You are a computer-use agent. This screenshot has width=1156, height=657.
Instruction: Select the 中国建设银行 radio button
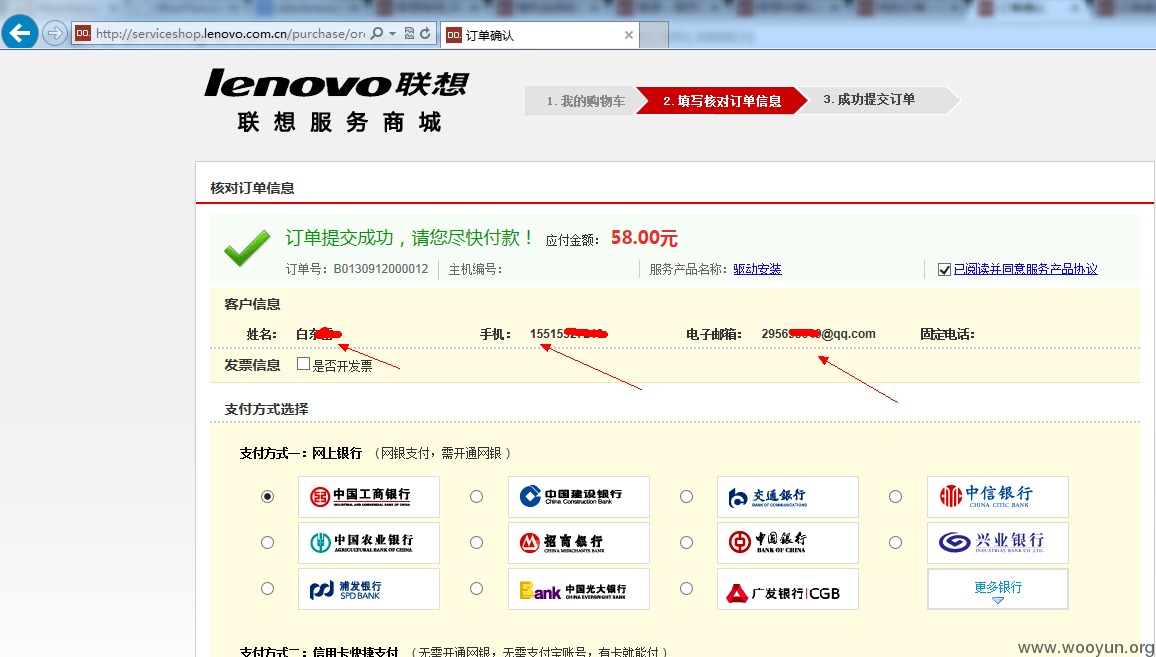[476, 496]
